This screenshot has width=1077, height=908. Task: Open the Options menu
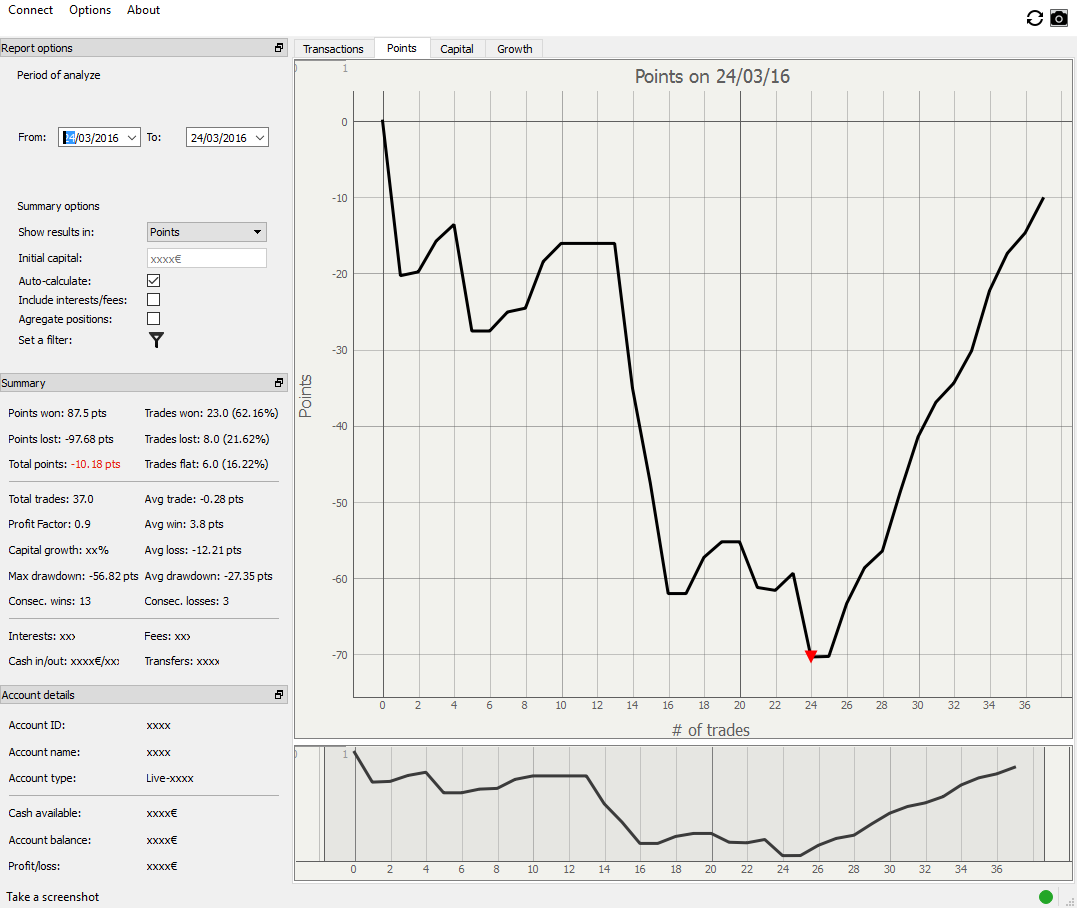(x=90, y=10)
